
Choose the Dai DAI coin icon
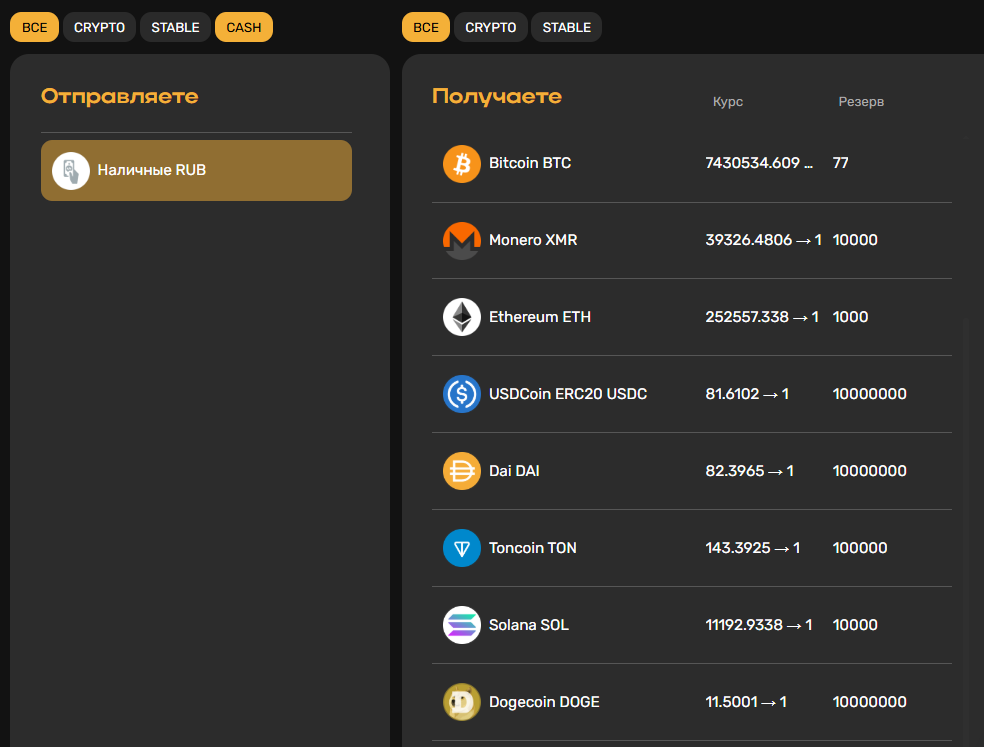coord(462,471)
